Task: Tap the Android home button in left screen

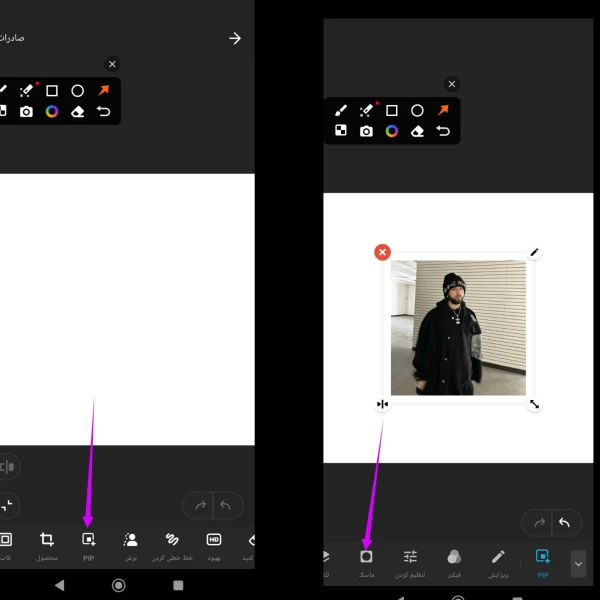Action: 119,585
